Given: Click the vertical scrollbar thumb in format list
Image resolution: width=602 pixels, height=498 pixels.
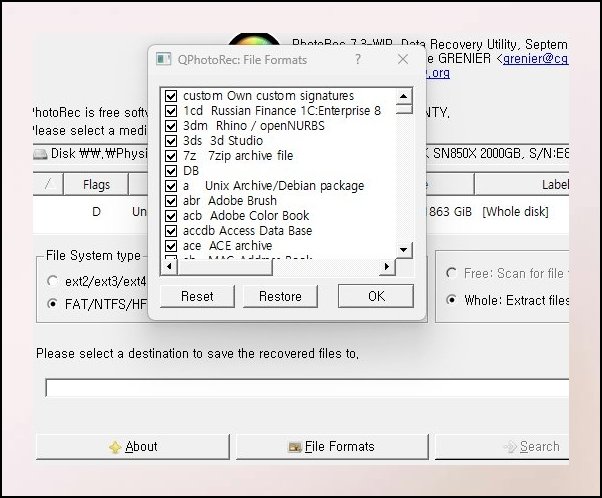Looking at the screenshot, I should click(x=404, y=109).
